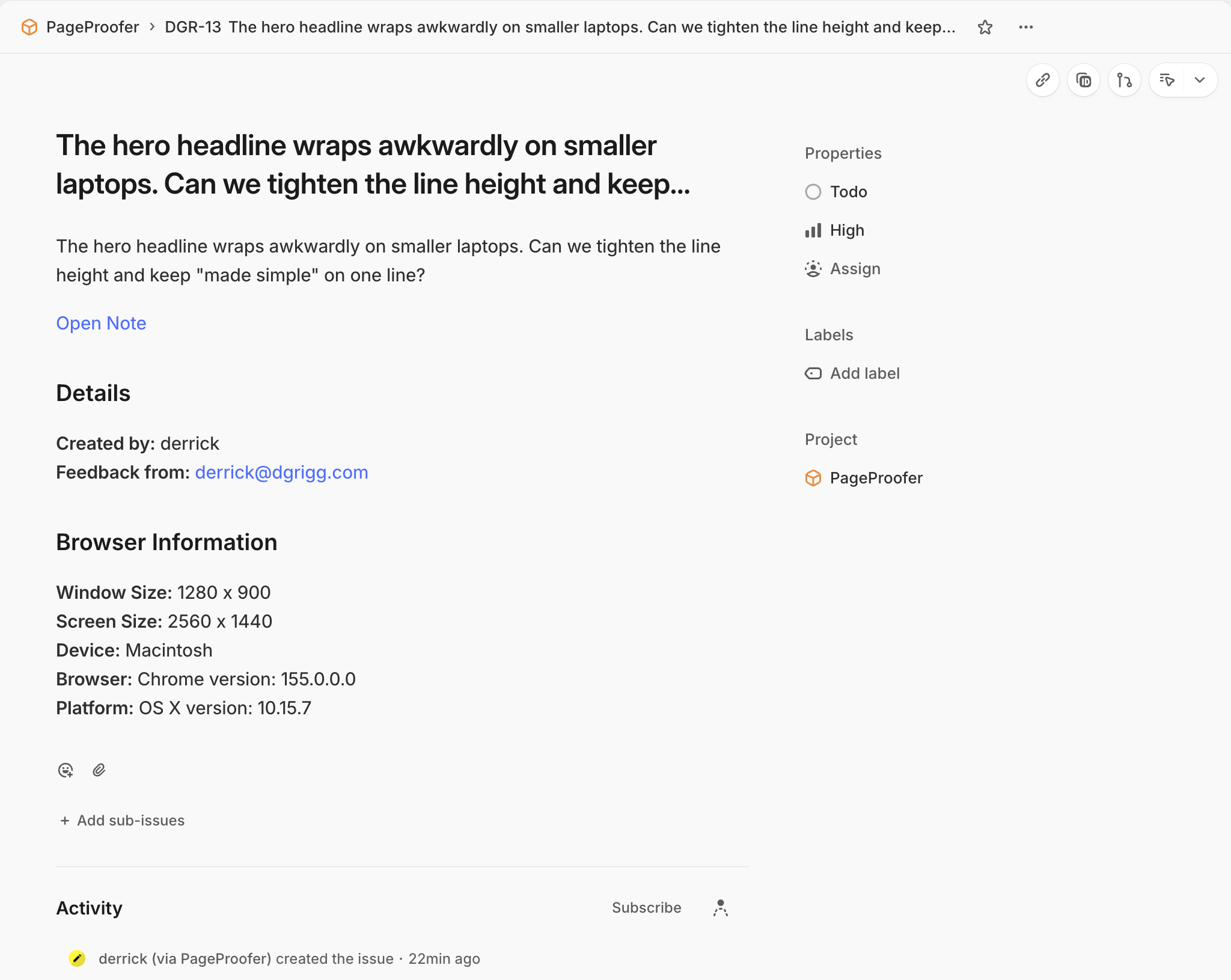The image size is (1231, 980).
Task: Click 'Browser: Chrome version: 155.0.0.0' line
Action: point(206,679)
